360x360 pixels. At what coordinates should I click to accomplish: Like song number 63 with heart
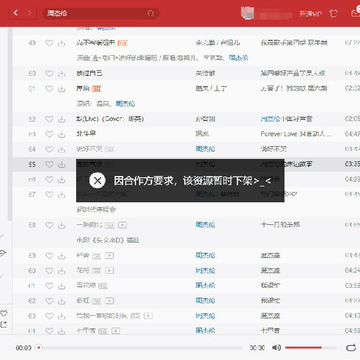(49, 316)
